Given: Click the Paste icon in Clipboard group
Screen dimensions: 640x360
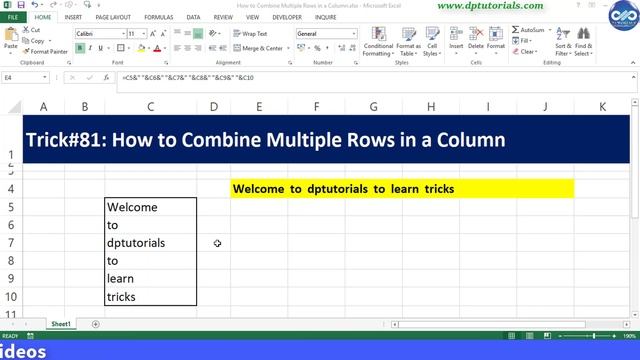Looking at the screenshot, I should pyautogui.click(x=11, y=35).
